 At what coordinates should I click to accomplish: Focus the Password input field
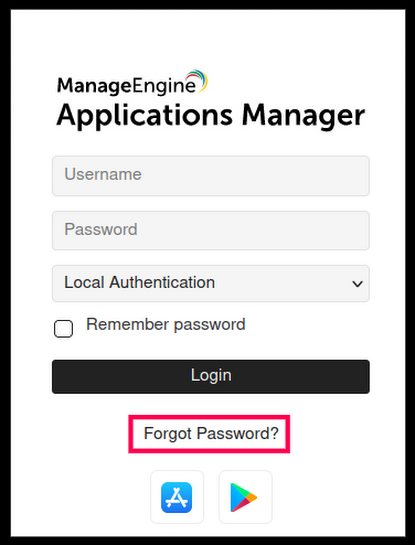point(211,230)
